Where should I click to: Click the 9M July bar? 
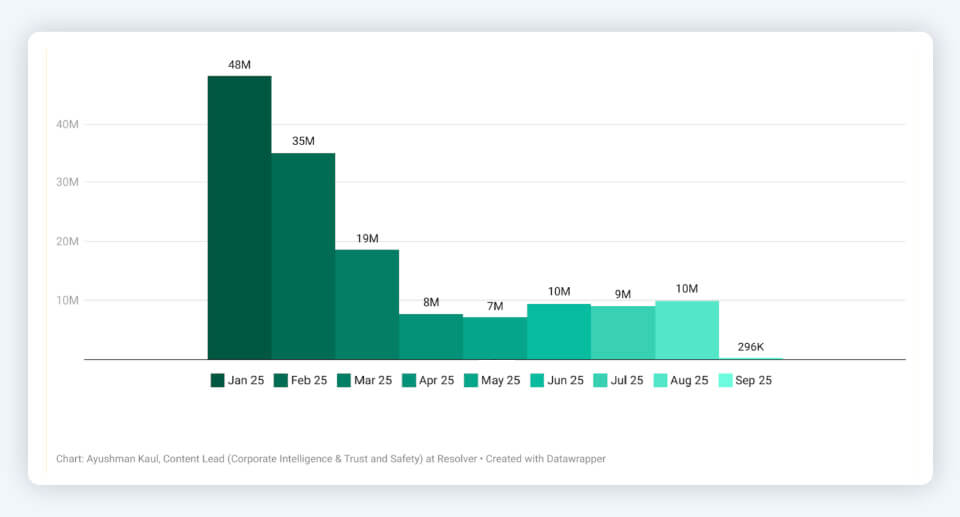pyautogui.click(x=623, y=332)
